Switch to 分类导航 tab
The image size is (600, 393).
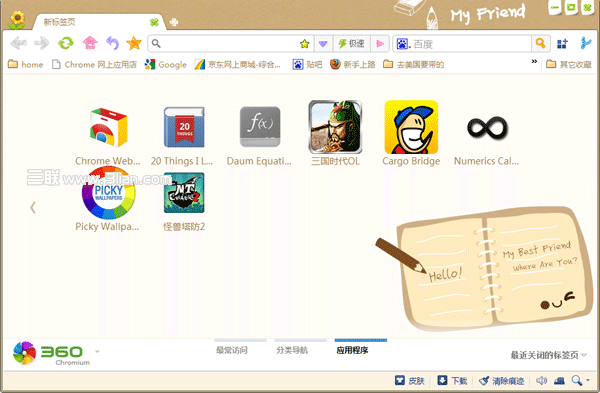[292, 350]
